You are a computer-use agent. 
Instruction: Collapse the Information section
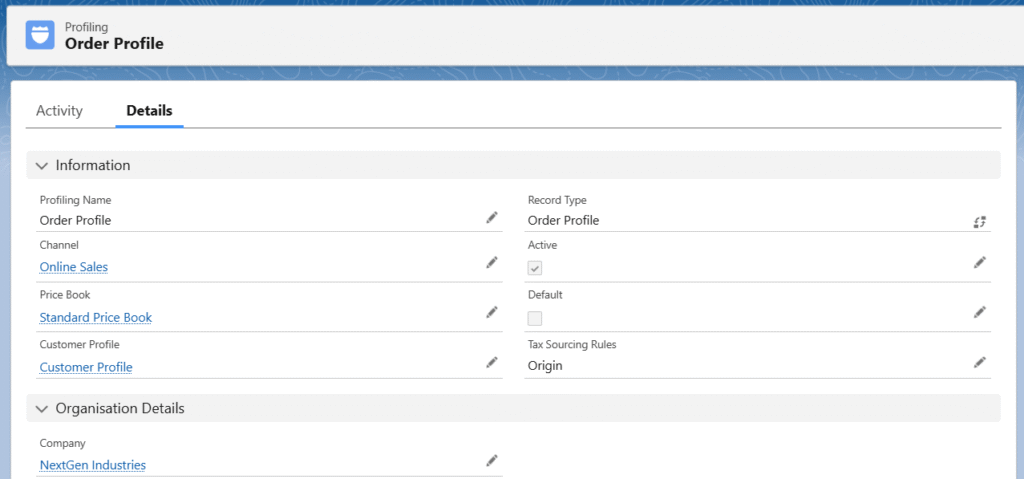[x=42, y=165]
